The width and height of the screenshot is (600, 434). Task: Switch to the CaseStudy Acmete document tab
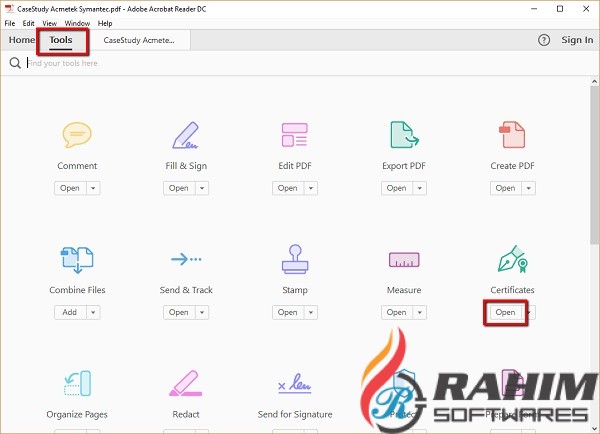pos(139,40)
